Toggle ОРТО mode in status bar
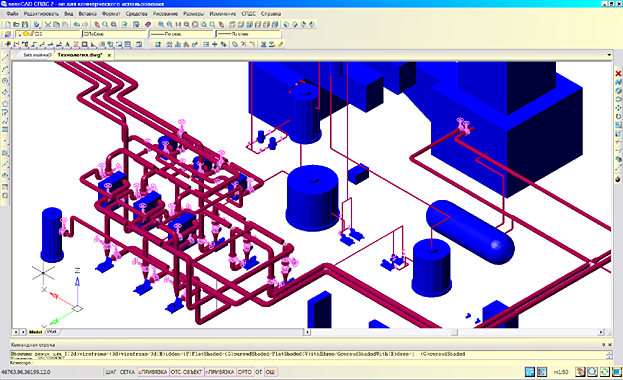The height and width of the screenshot is (380, 623). (245, 372)
